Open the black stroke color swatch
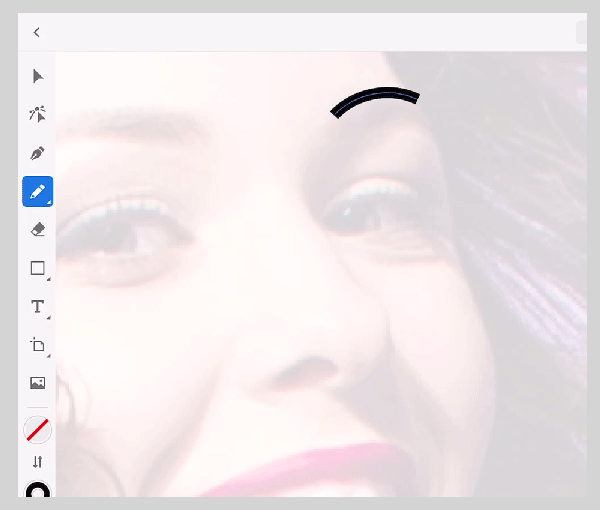Viewport: 600px width, 510px height. [x=38, y=490]
